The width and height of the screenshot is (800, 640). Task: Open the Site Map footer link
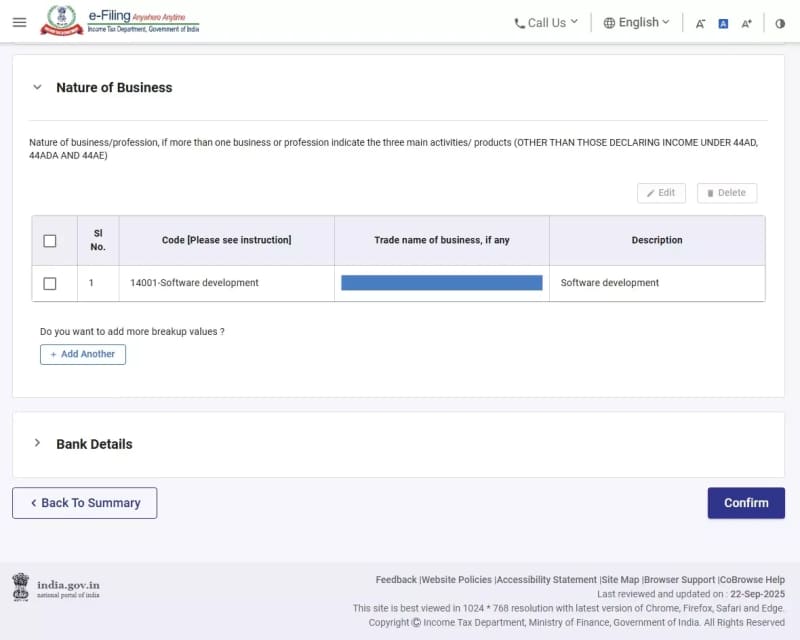pos(620,580)
